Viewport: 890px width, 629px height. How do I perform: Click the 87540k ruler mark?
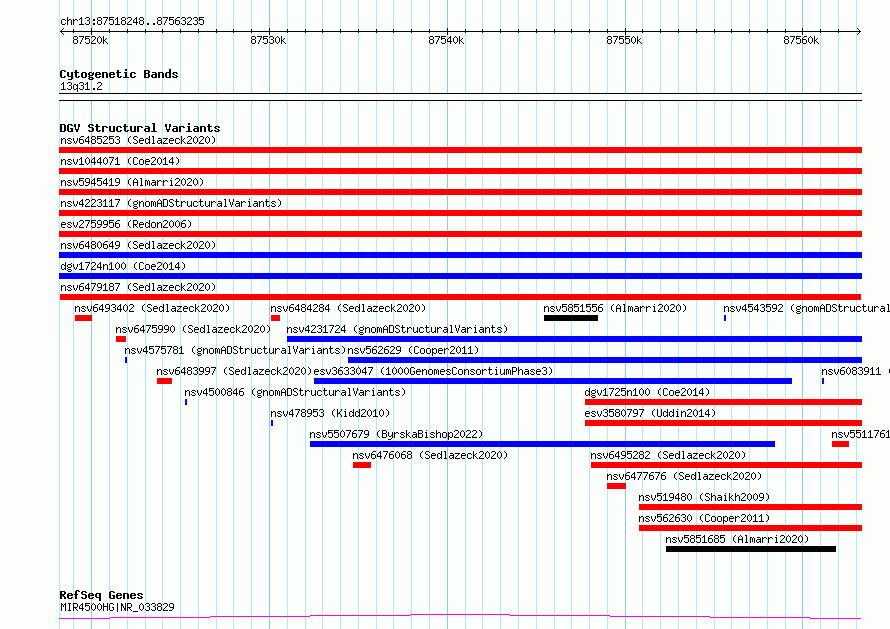446,40
